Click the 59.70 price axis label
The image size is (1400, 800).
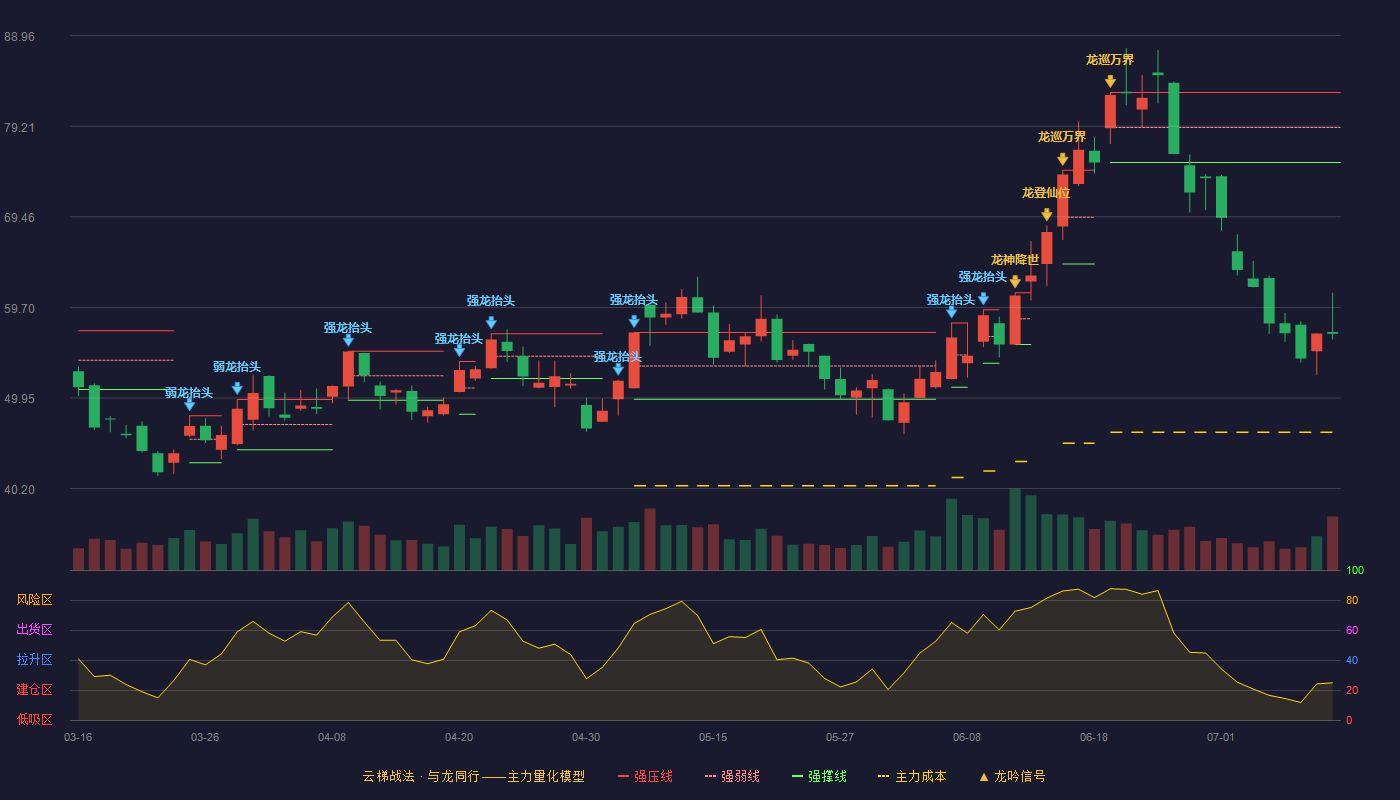click(19, 309)
